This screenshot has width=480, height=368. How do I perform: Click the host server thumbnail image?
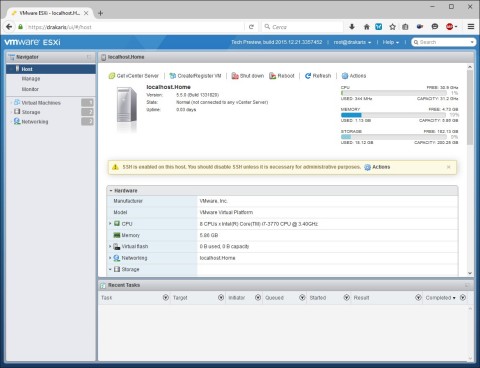pyautogui.click(x=127, y=105)
